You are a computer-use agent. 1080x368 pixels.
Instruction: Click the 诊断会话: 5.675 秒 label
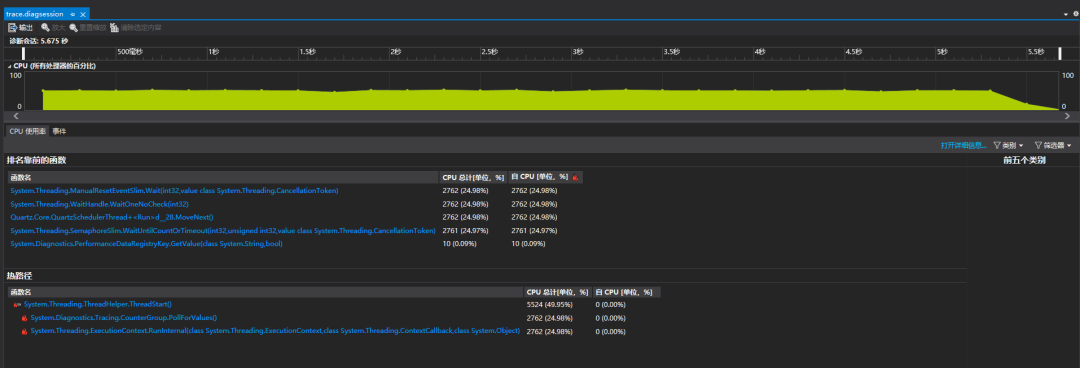point(39,41)
